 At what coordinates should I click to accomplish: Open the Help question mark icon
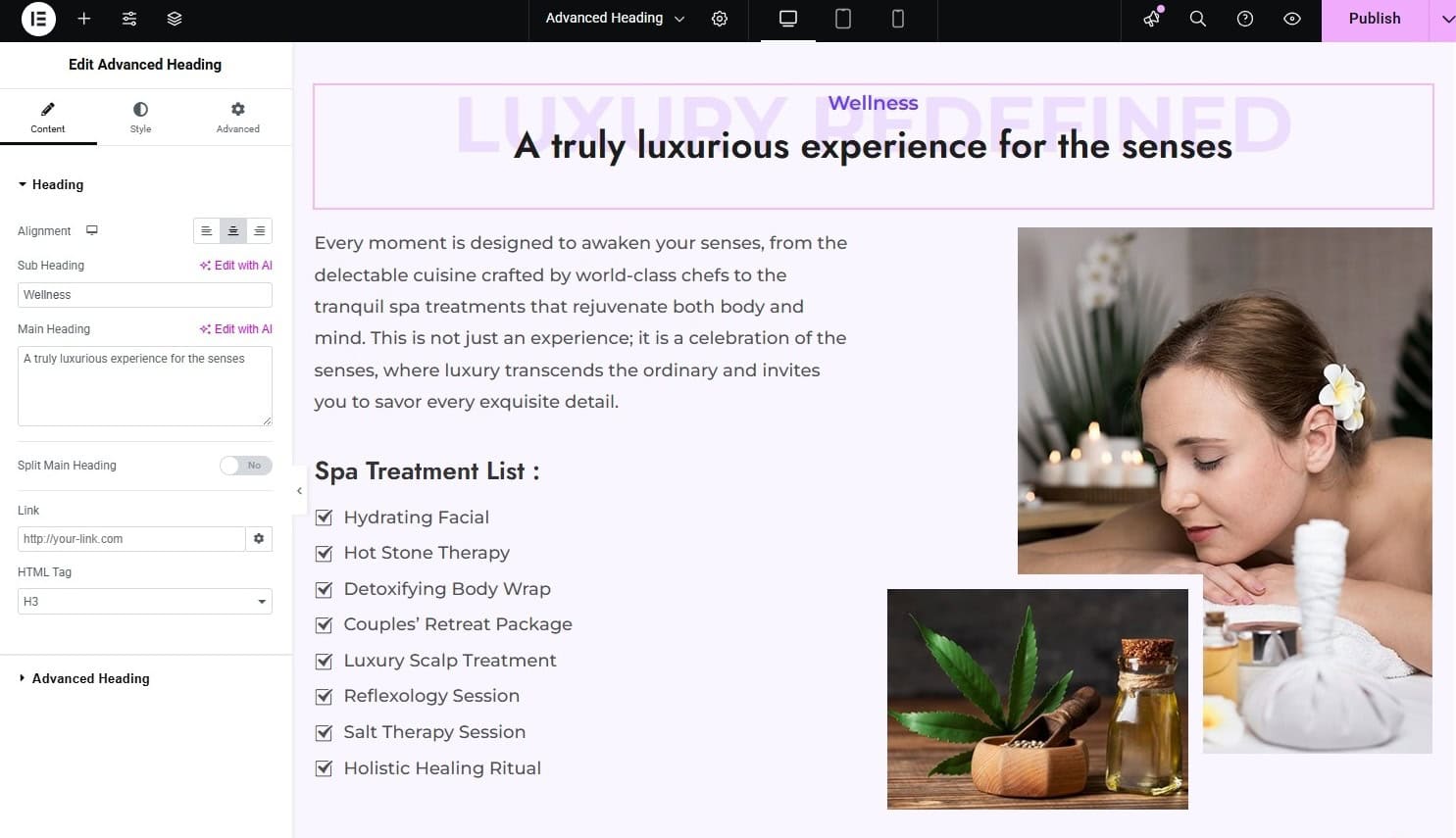click(x=1245, y=19)
